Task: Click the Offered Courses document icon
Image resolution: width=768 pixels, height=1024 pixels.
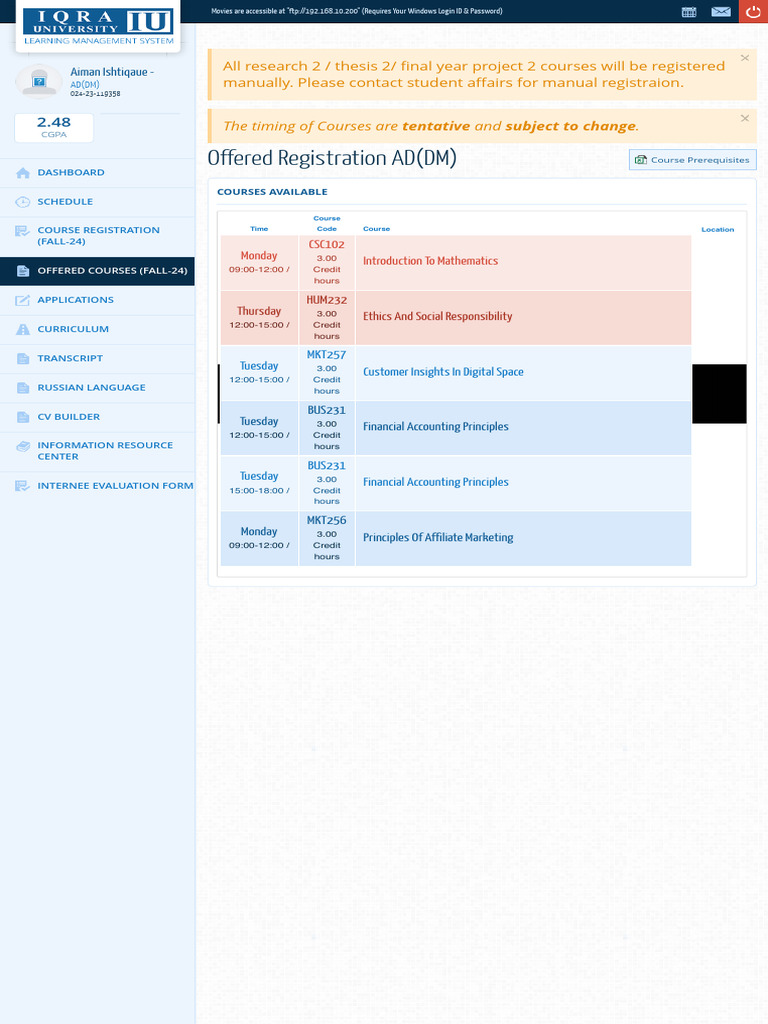Action: pos(23,271)
